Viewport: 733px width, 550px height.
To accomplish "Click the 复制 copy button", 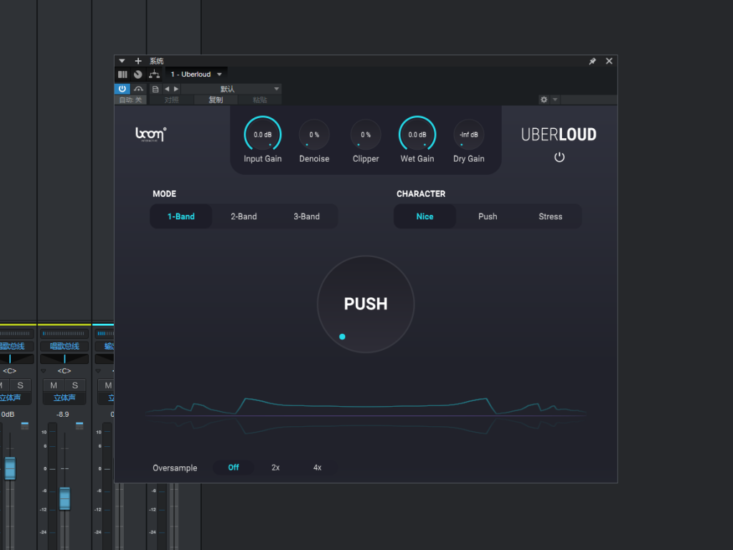I will tap(216, 100).
